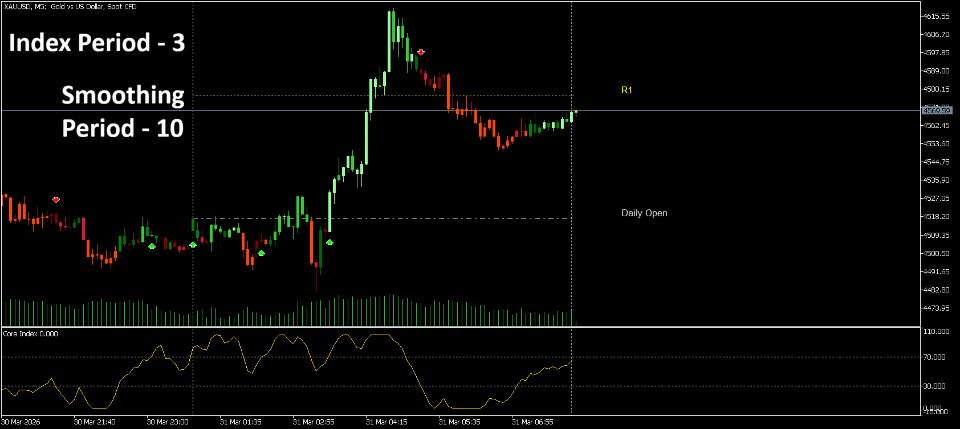
Task: Click the 4482.80 price axis label
Action: pyautogui.click(x=937, y=289)
